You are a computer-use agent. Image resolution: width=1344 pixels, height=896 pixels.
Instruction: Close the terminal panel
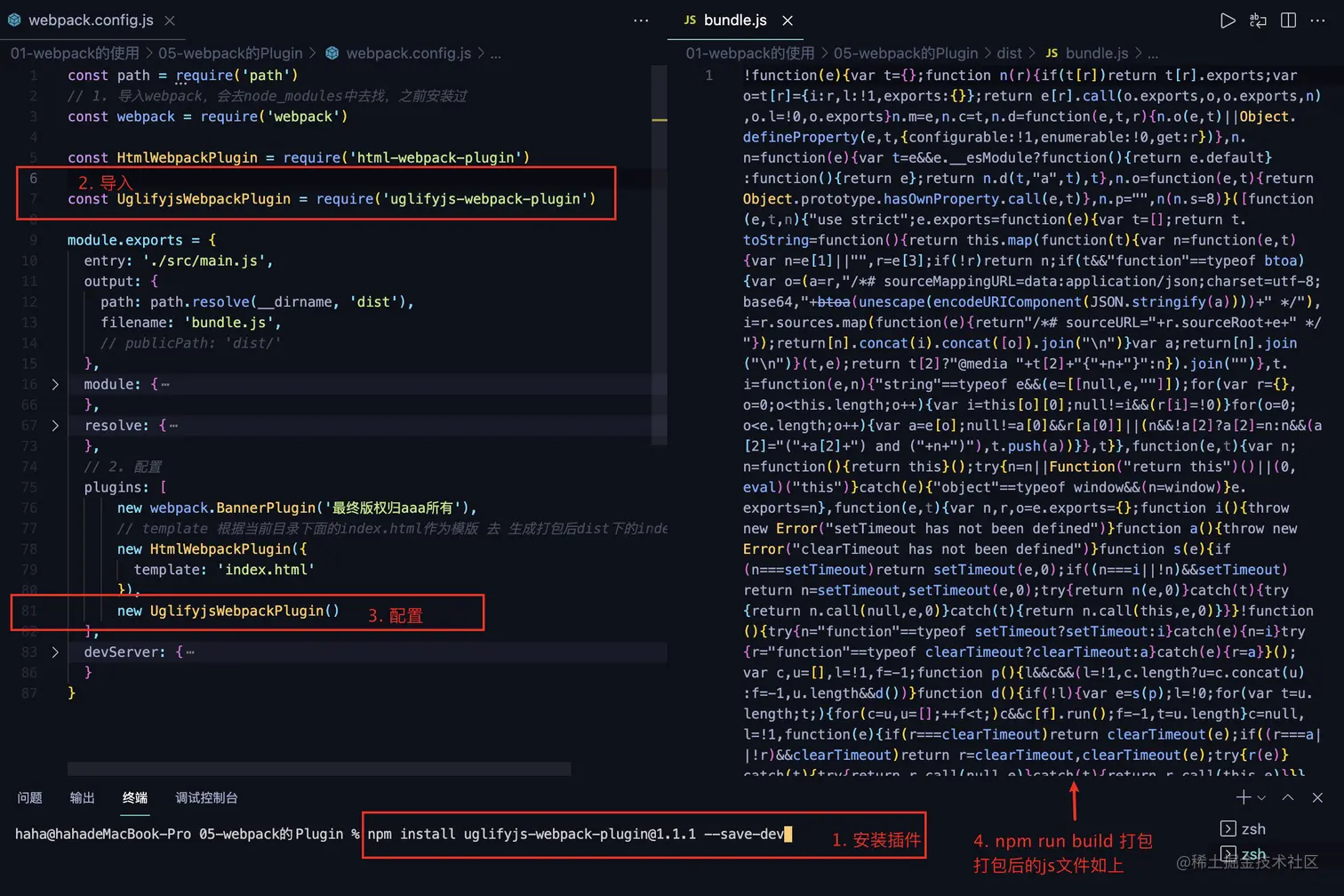(1318, 797)
